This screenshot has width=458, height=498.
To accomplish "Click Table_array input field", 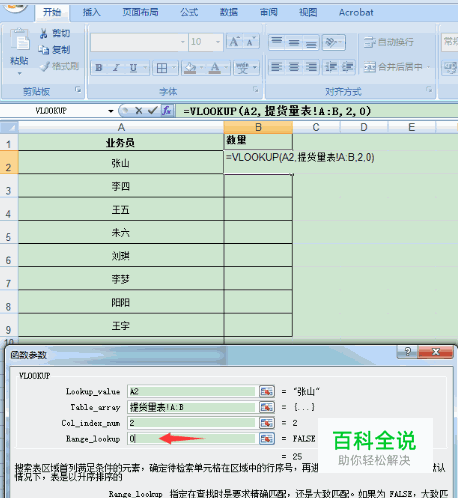I will coord(192,407).
